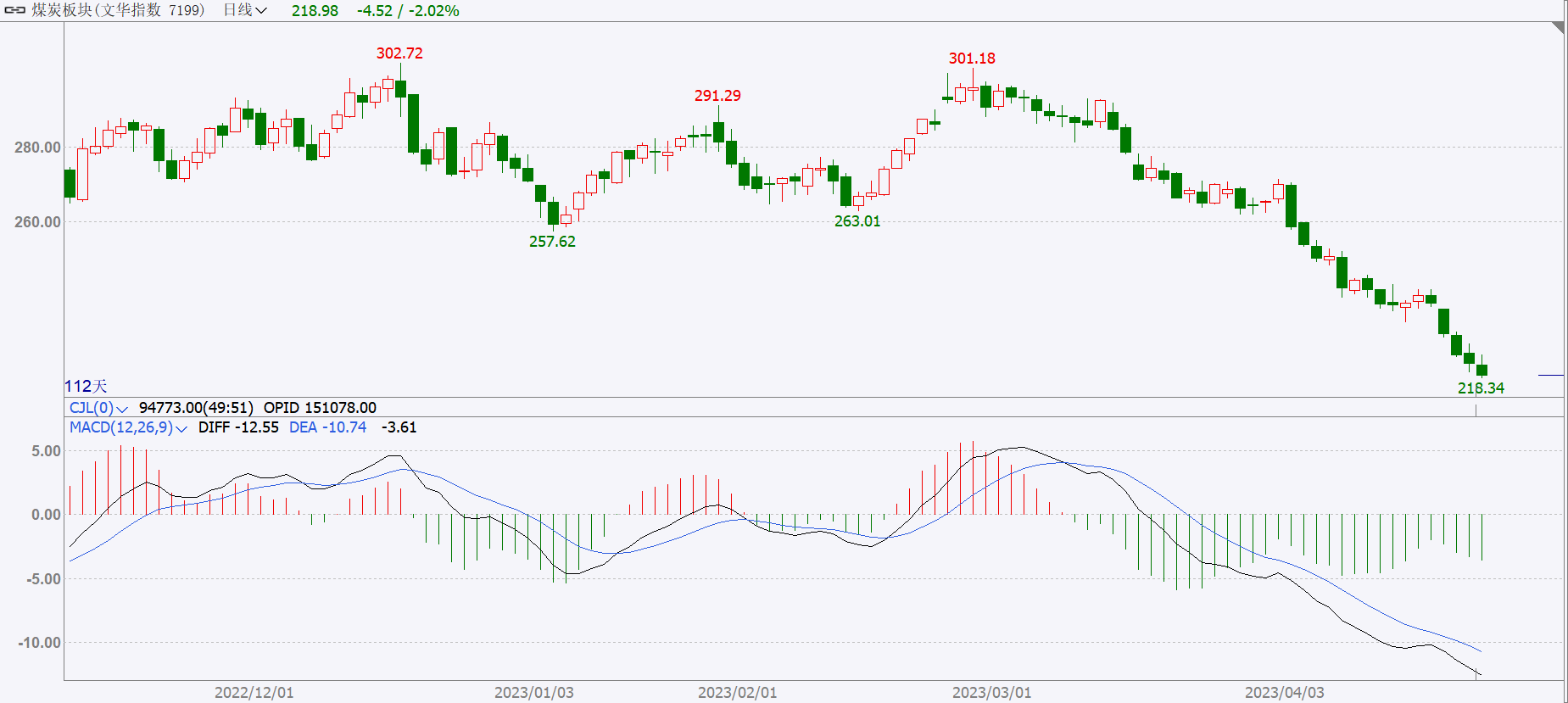This screenshot has height=703, width=1568.
Task: Click the 2023/04/03 date on the time axis
Action: click(x=1284, y=693)
